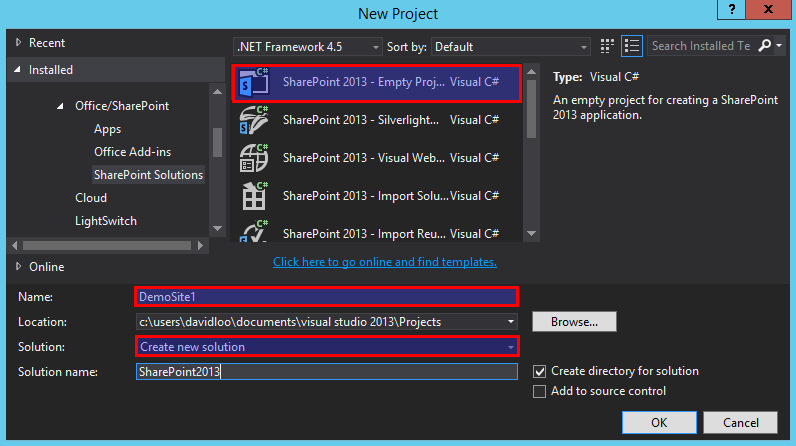796x446 pixels.
Task: Select the SharePoint 2013 Import Solution icon
Action: click(254, 196)
